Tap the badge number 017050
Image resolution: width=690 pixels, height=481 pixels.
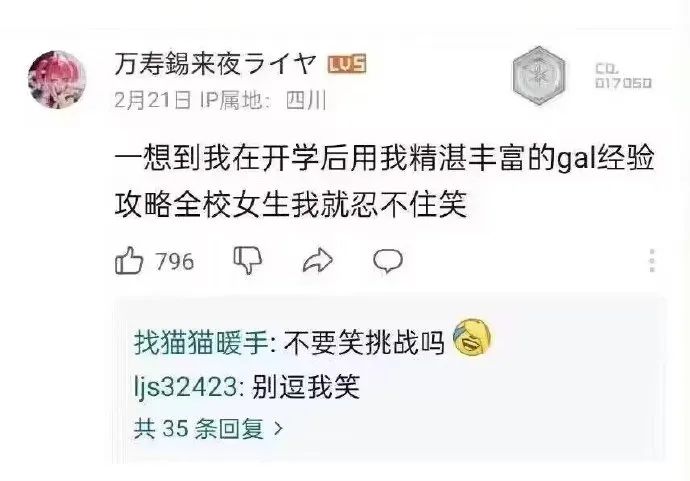coord(623,83)
